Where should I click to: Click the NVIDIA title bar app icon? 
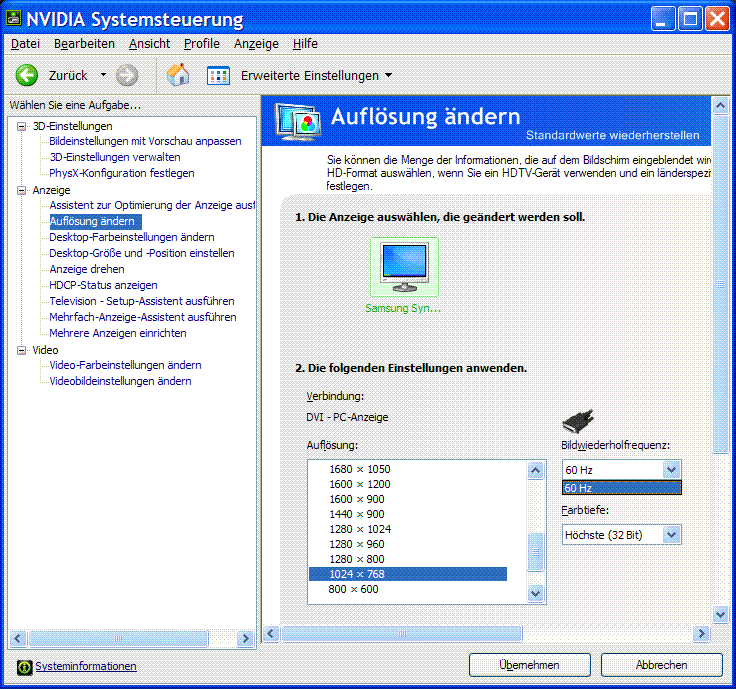click(x=14, y=18)
